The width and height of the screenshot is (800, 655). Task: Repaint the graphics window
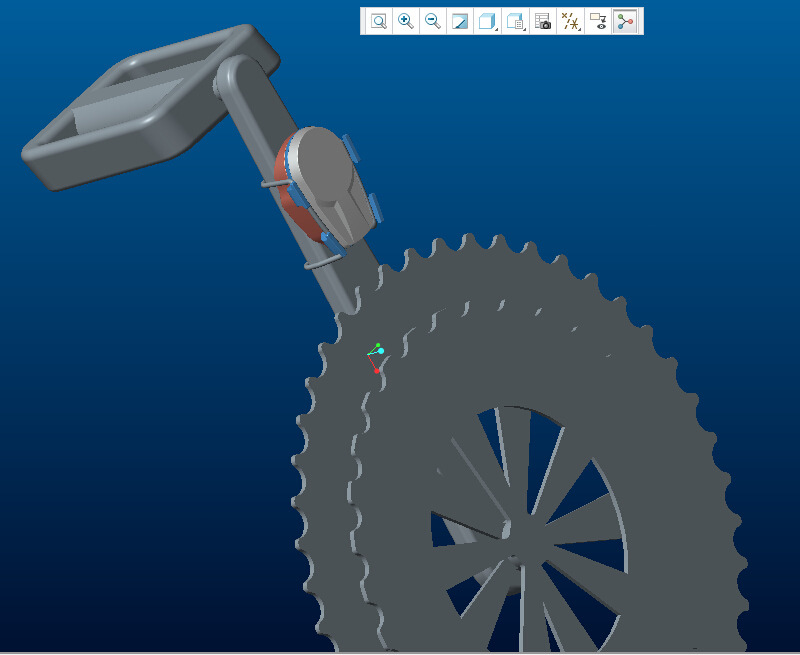(x=460, y=21)
